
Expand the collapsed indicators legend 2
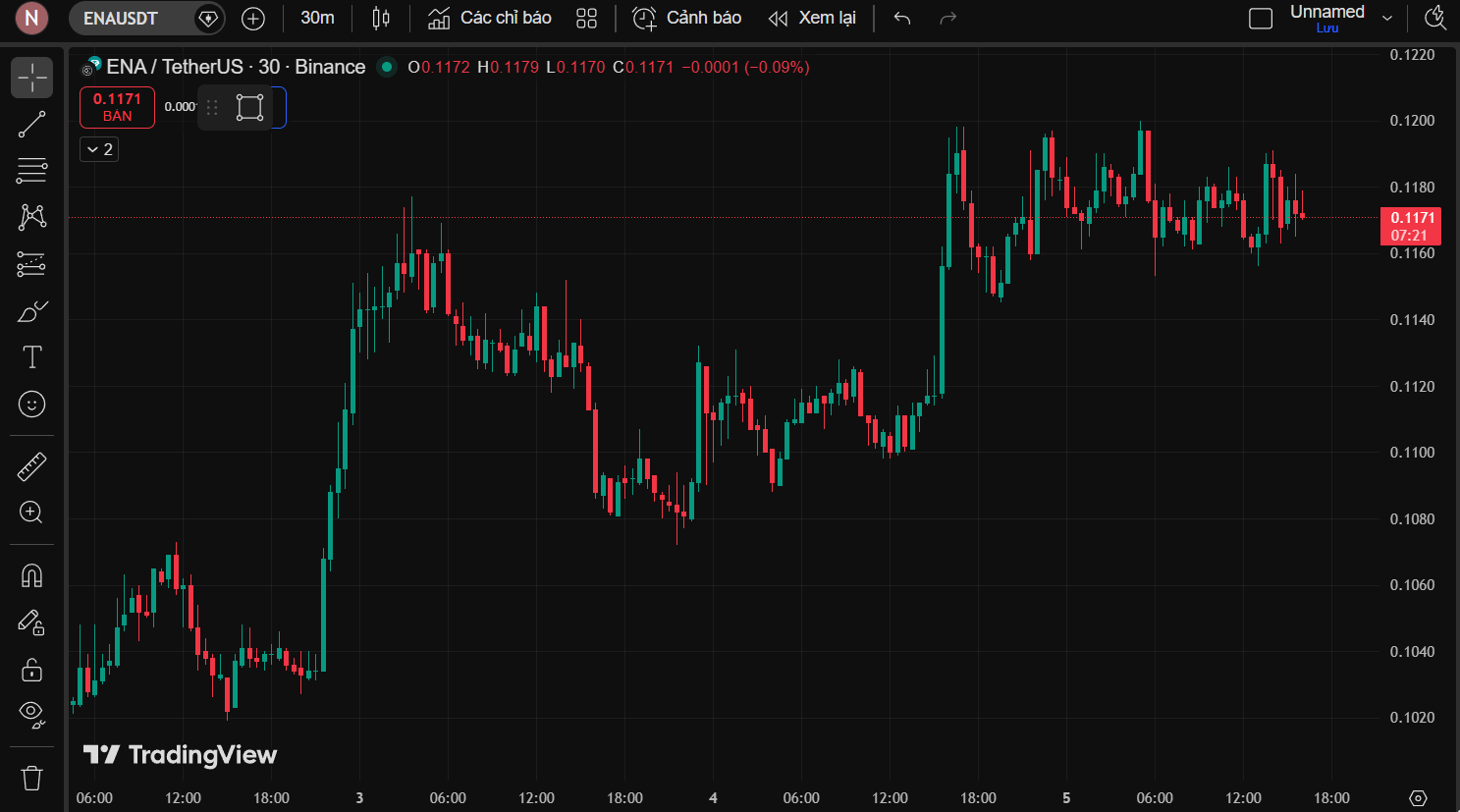coord(99,149)
